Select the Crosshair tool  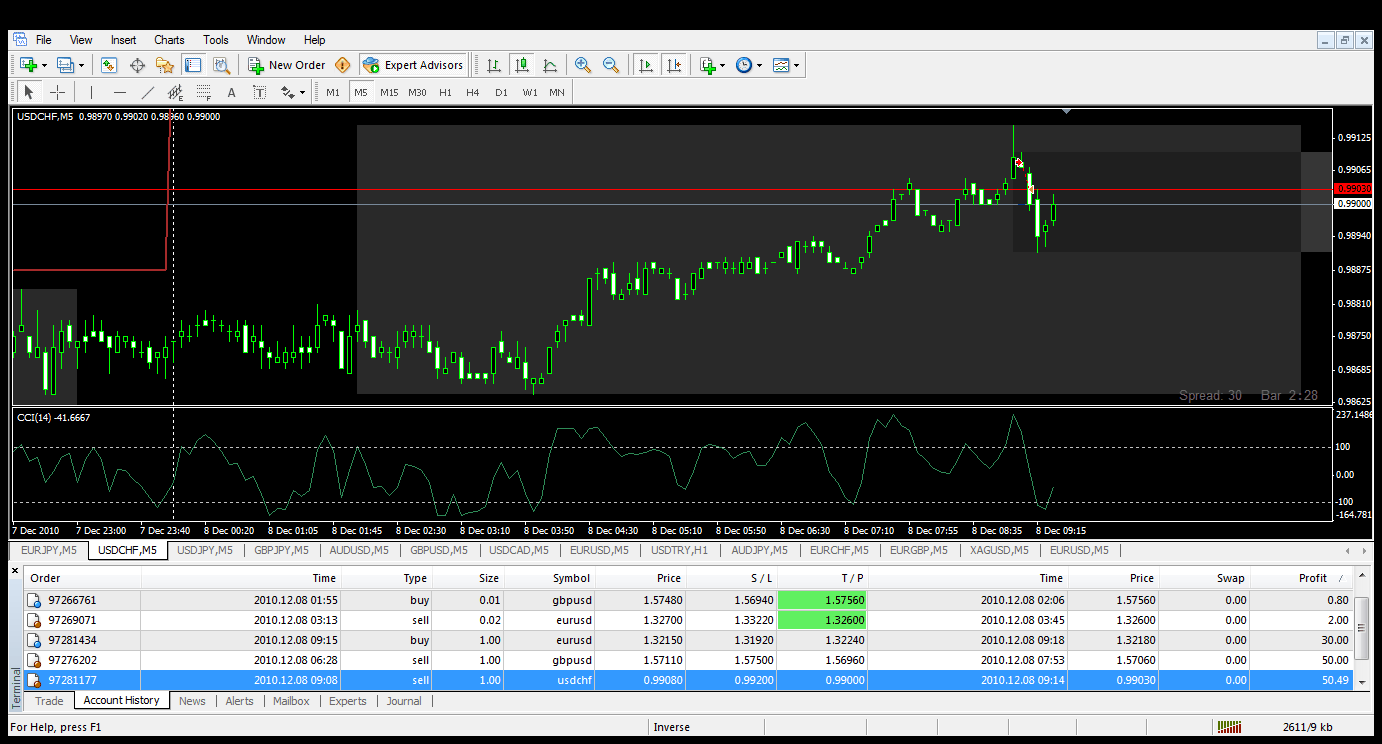(x=58, y=92)
